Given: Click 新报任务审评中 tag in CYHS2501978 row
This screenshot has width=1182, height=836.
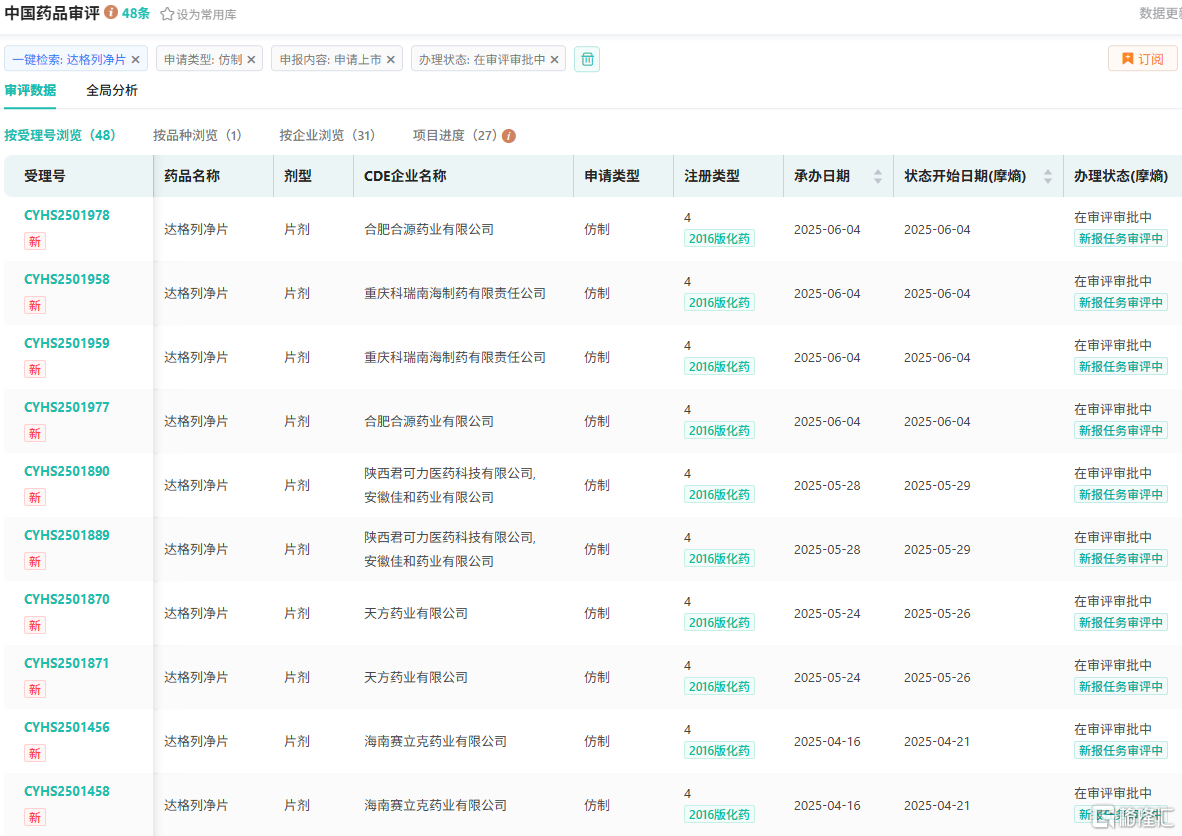Looking at the screenshot, I should [x=1121, y=239].
